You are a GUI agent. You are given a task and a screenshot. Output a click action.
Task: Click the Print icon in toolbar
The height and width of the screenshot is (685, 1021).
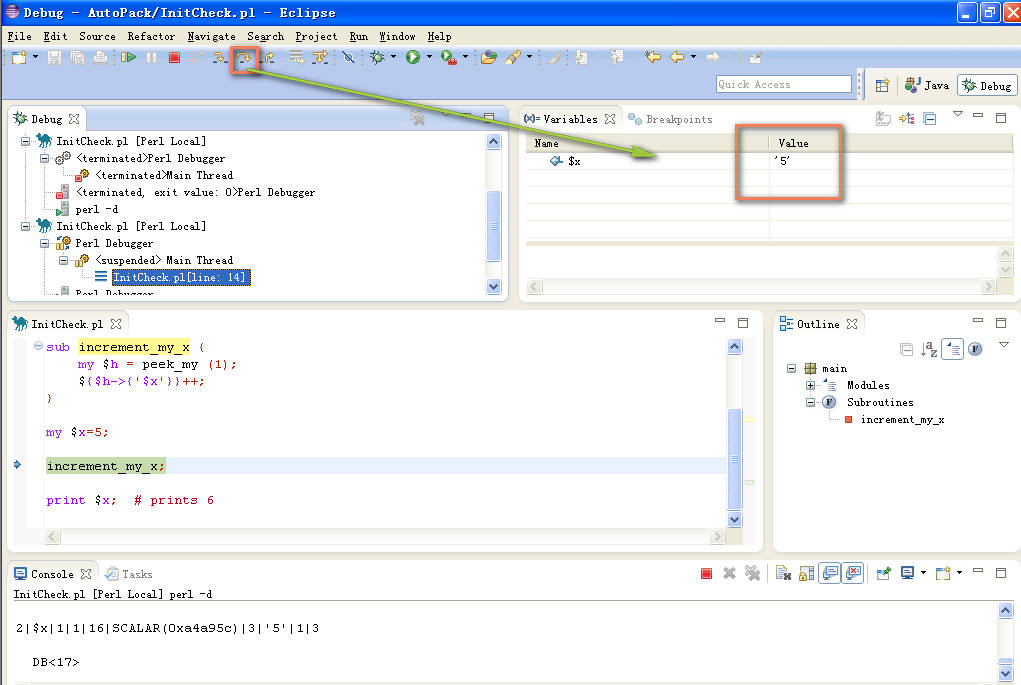(x=100, y=57)
